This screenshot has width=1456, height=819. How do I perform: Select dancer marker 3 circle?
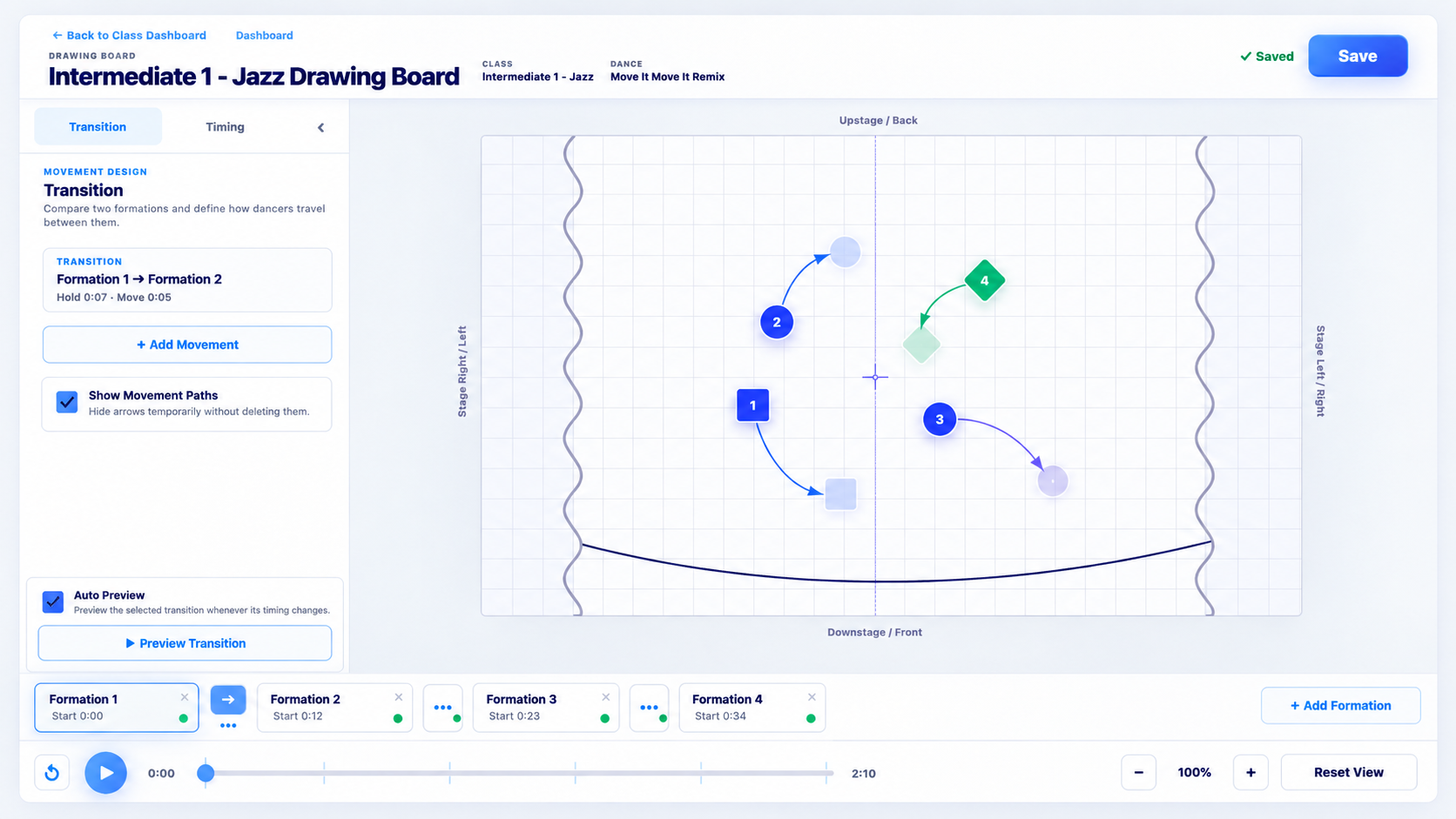click(940, 420)
